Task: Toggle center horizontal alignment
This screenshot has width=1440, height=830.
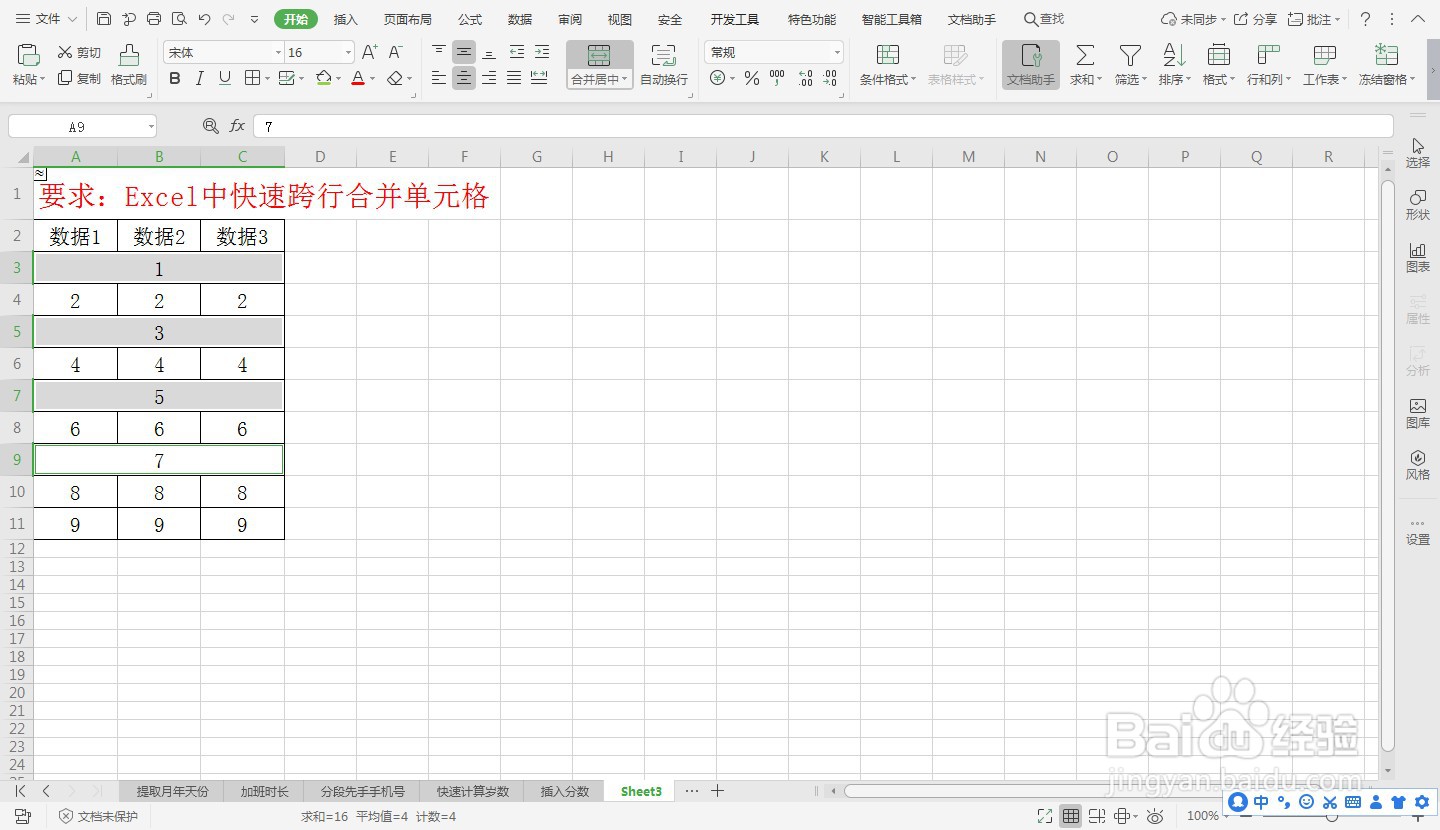Action: (x=464, y=78)
